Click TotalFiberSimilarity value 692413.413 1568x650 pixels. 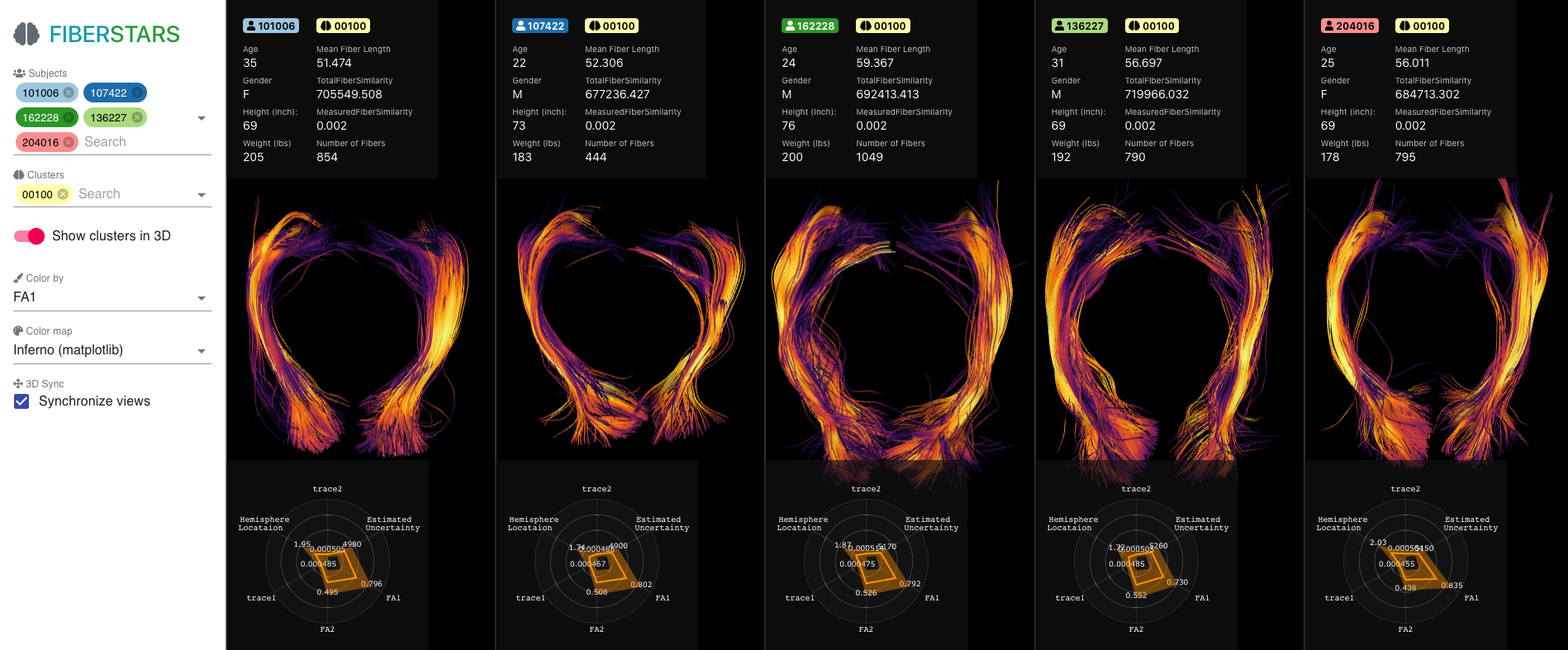pyautogui.click(x=888, y=94)
